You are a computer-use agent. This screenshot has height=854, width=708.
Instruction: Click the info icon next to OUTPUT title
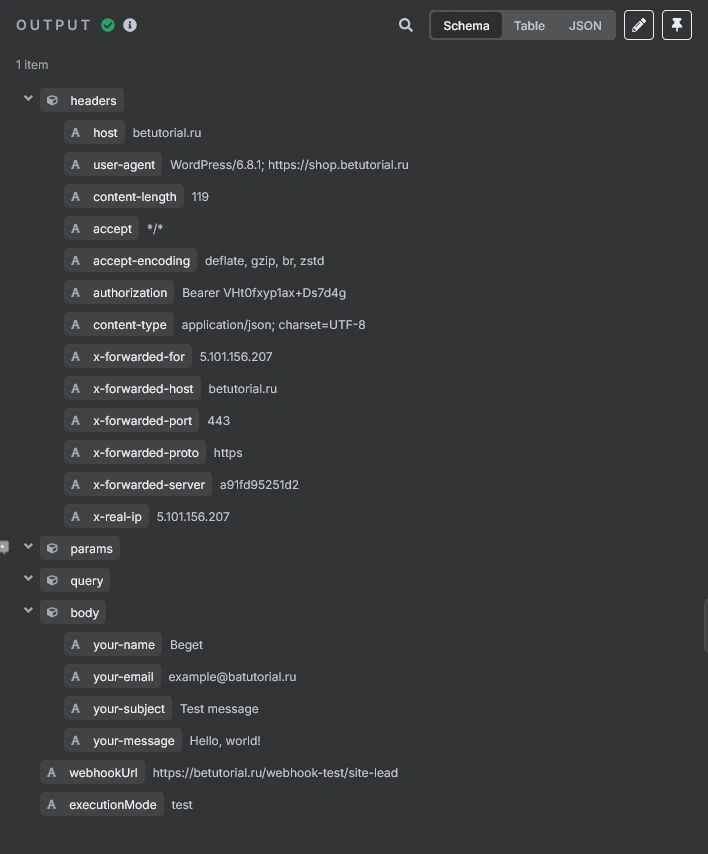[129, 25]
